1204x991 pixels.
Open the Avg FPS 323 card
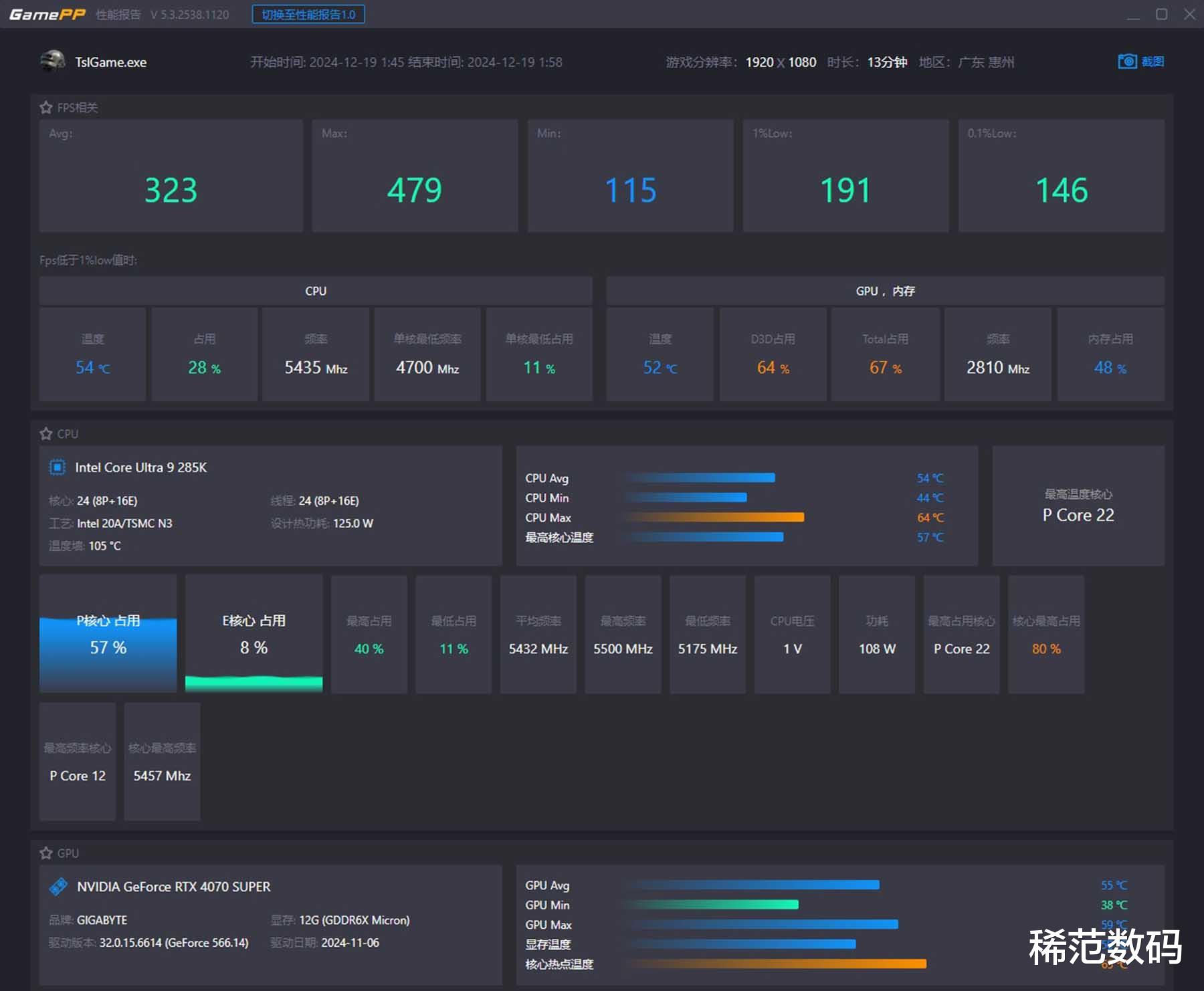(x=171, y=176)
